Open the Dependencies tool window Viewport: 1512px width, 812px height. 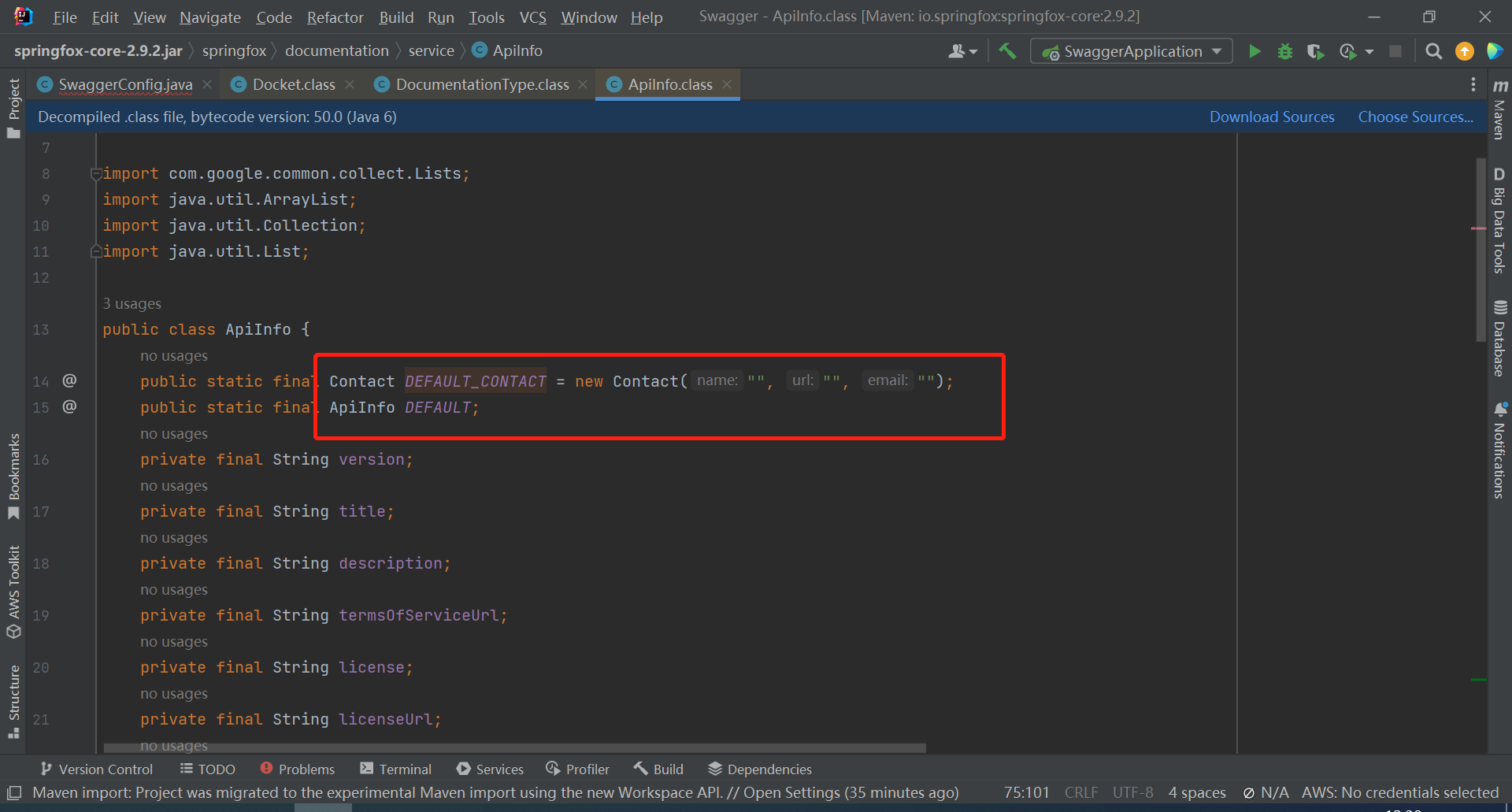pos(760,769)
